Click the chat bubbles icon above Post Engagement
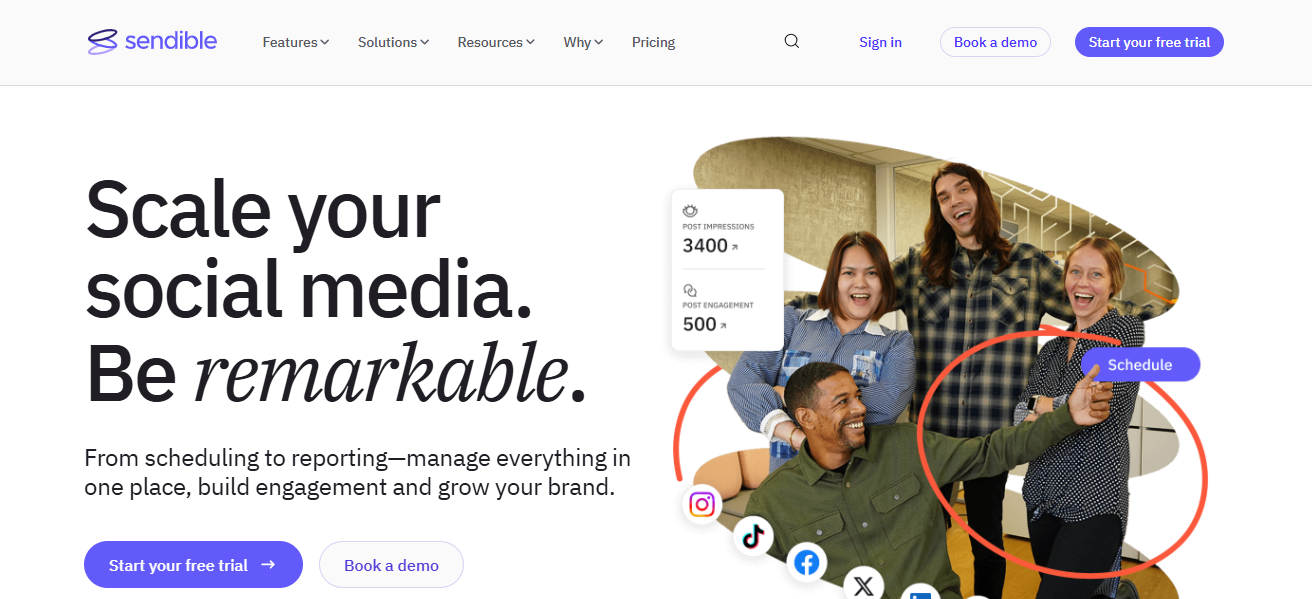Image resolution: width=1312 pixels, height=599 pixels. (690, 290)
